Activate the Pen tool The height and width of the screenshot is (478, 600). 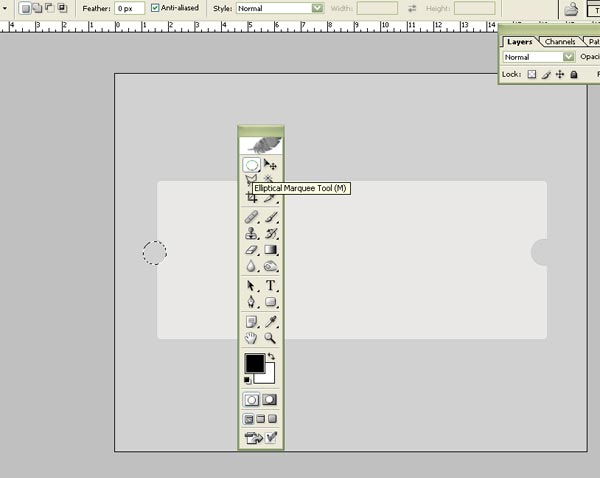[x=251, y=302]
